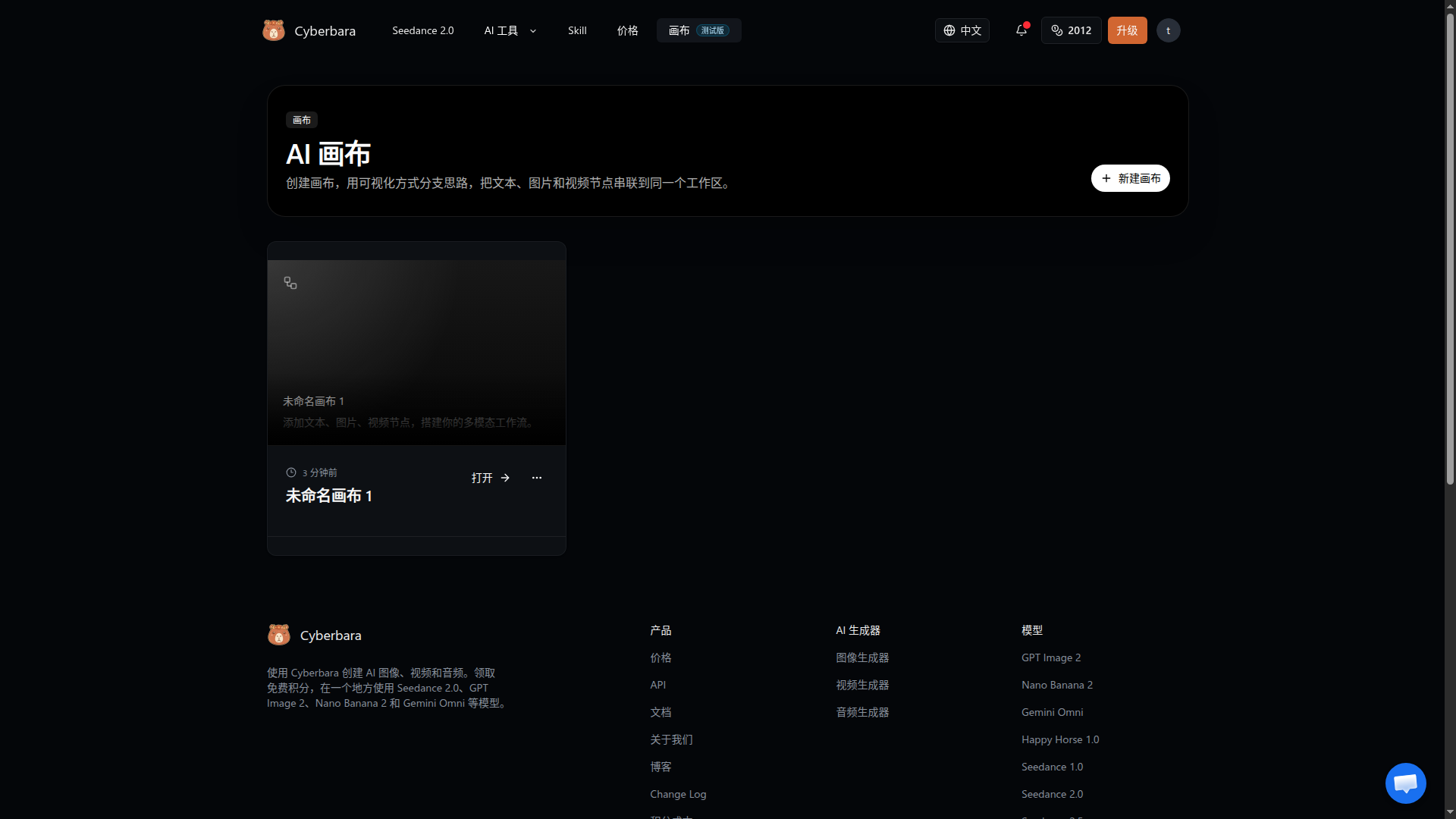Go to Seedance 2.0 in navigation
The height and width of the screenshot is (819, 1456).
(x=423, y=30)
